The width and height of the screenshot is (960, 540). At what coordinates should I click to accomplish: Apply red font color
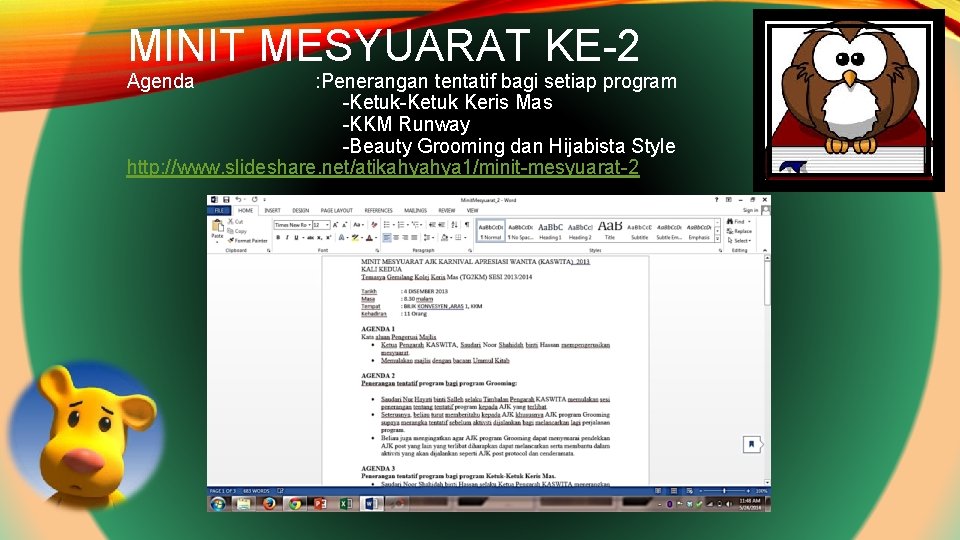tap(369, 238)
